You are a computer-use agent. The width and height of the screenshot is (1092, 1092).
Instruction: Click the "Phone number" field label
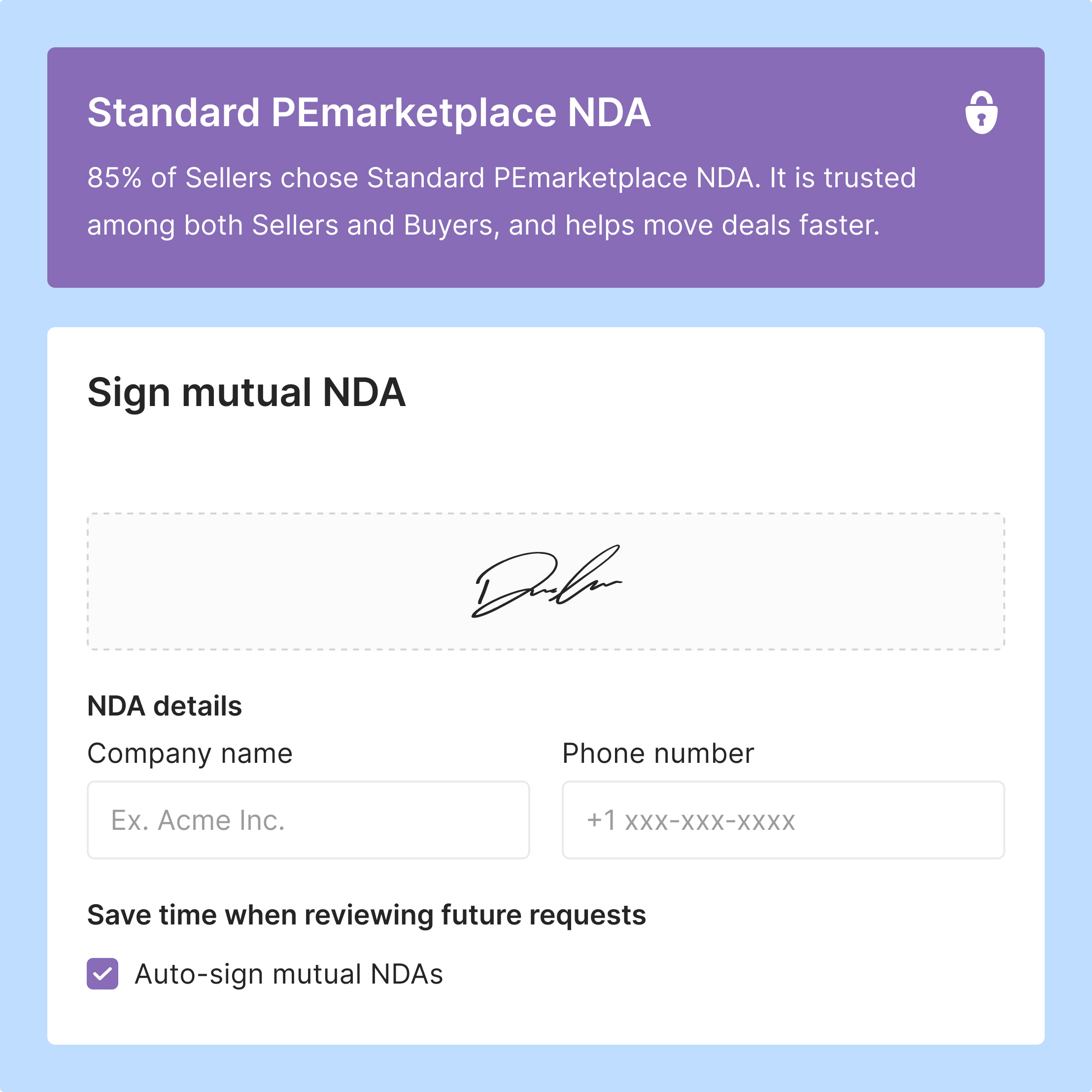(x=658, y=753)
